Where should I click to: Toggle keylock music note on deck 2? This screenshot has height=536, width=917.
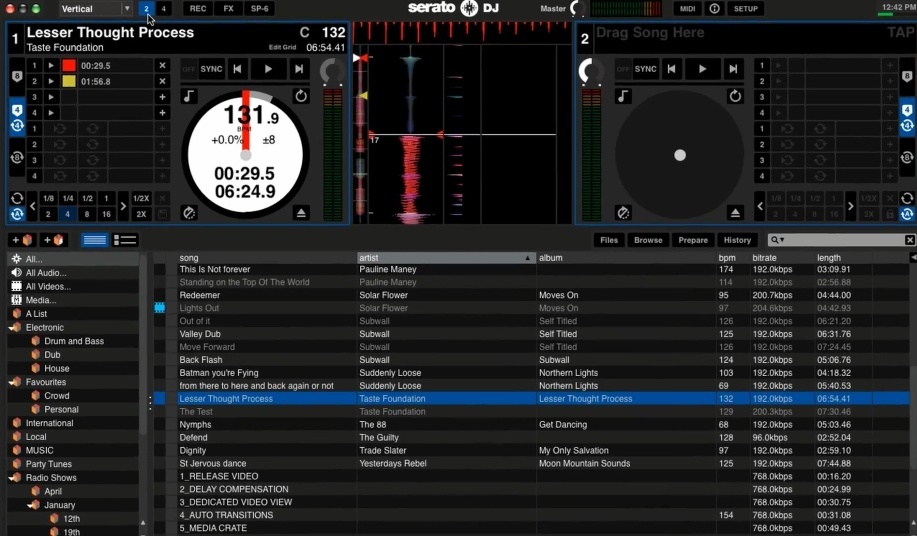[623, 96]
